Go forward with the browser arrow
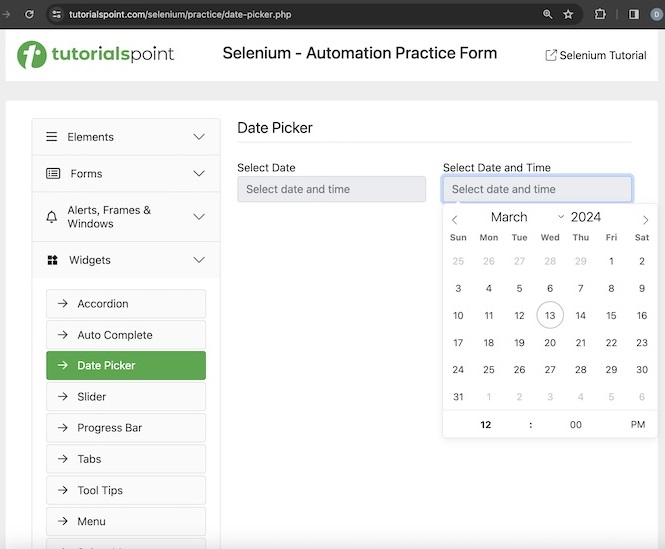665x549 pixels. 6,14
